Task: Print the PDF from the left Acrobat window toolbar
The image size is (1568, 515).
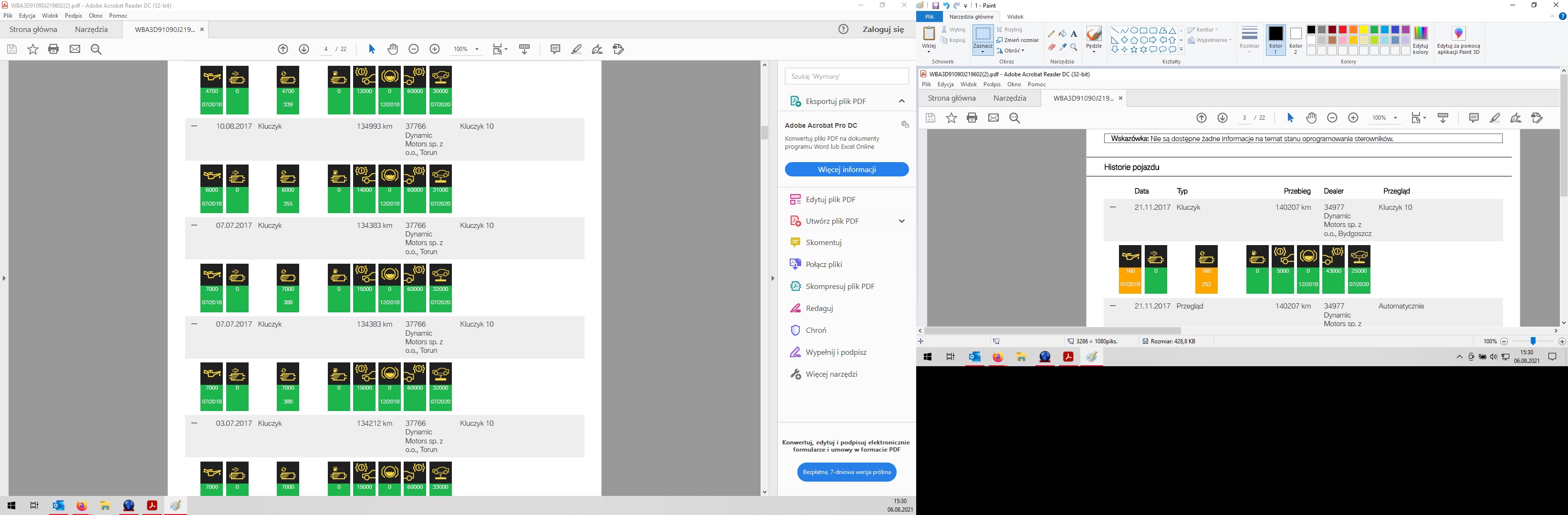Action: pyautogui.click(x=53, y=49)
